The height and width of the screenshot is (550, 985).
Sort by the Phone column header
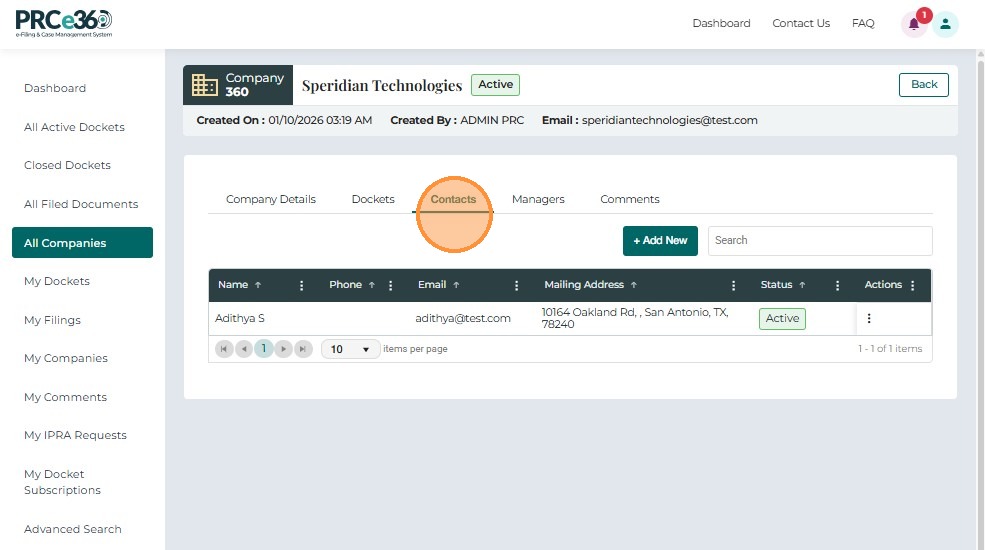click(x=352, y=285)
